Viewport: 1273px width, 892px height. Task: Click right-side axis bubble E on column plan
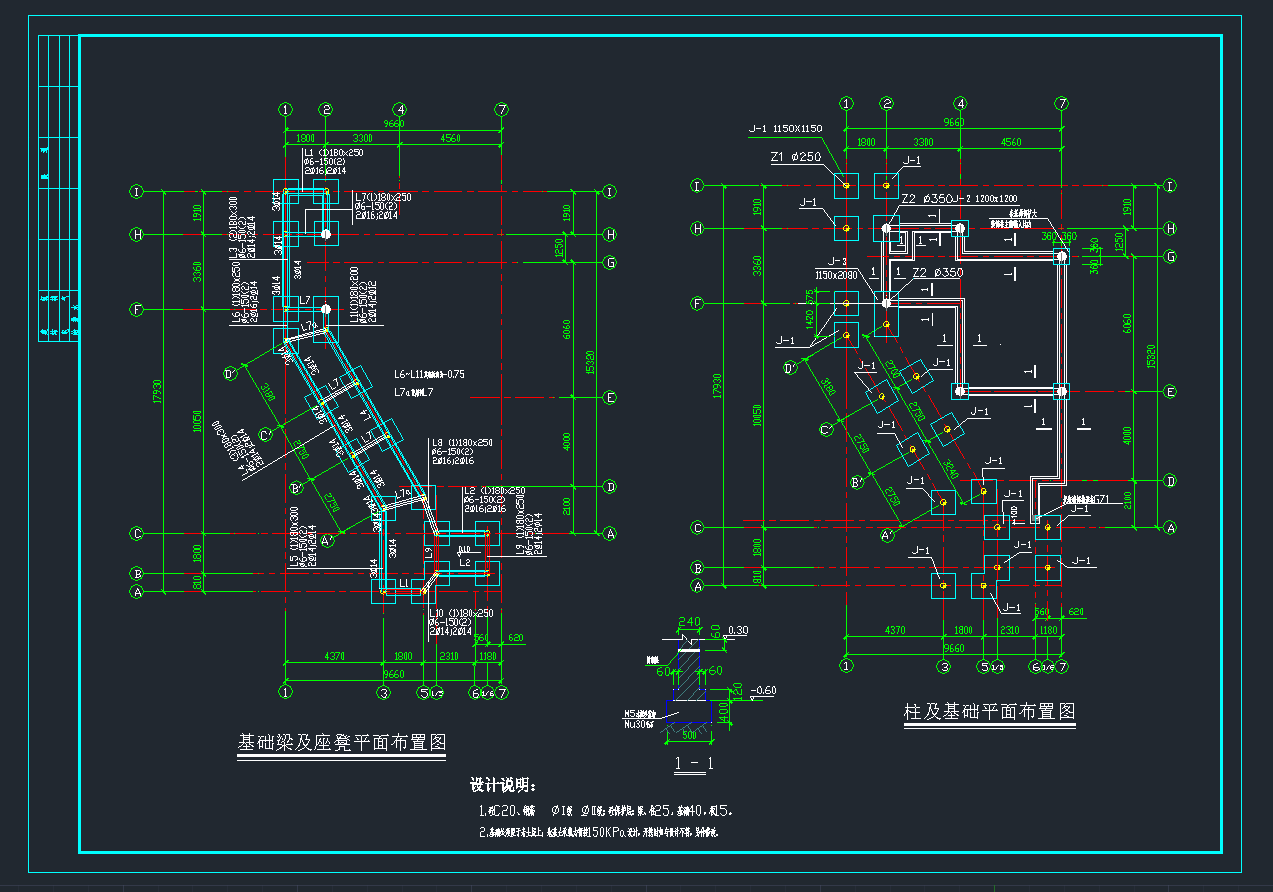1170,392
